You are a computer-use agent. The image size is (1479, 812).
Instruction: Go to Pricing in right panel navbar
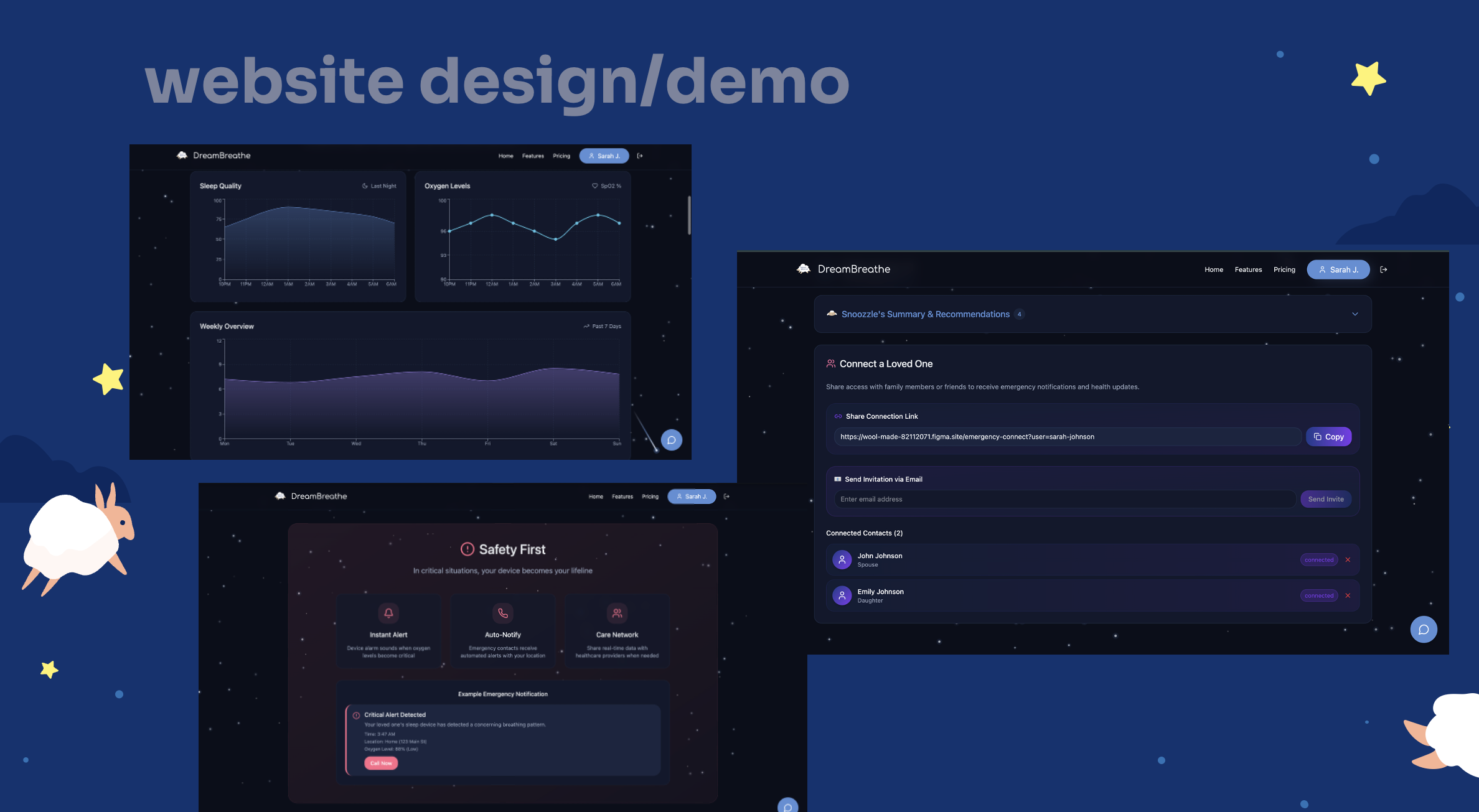click(1284, 269)
